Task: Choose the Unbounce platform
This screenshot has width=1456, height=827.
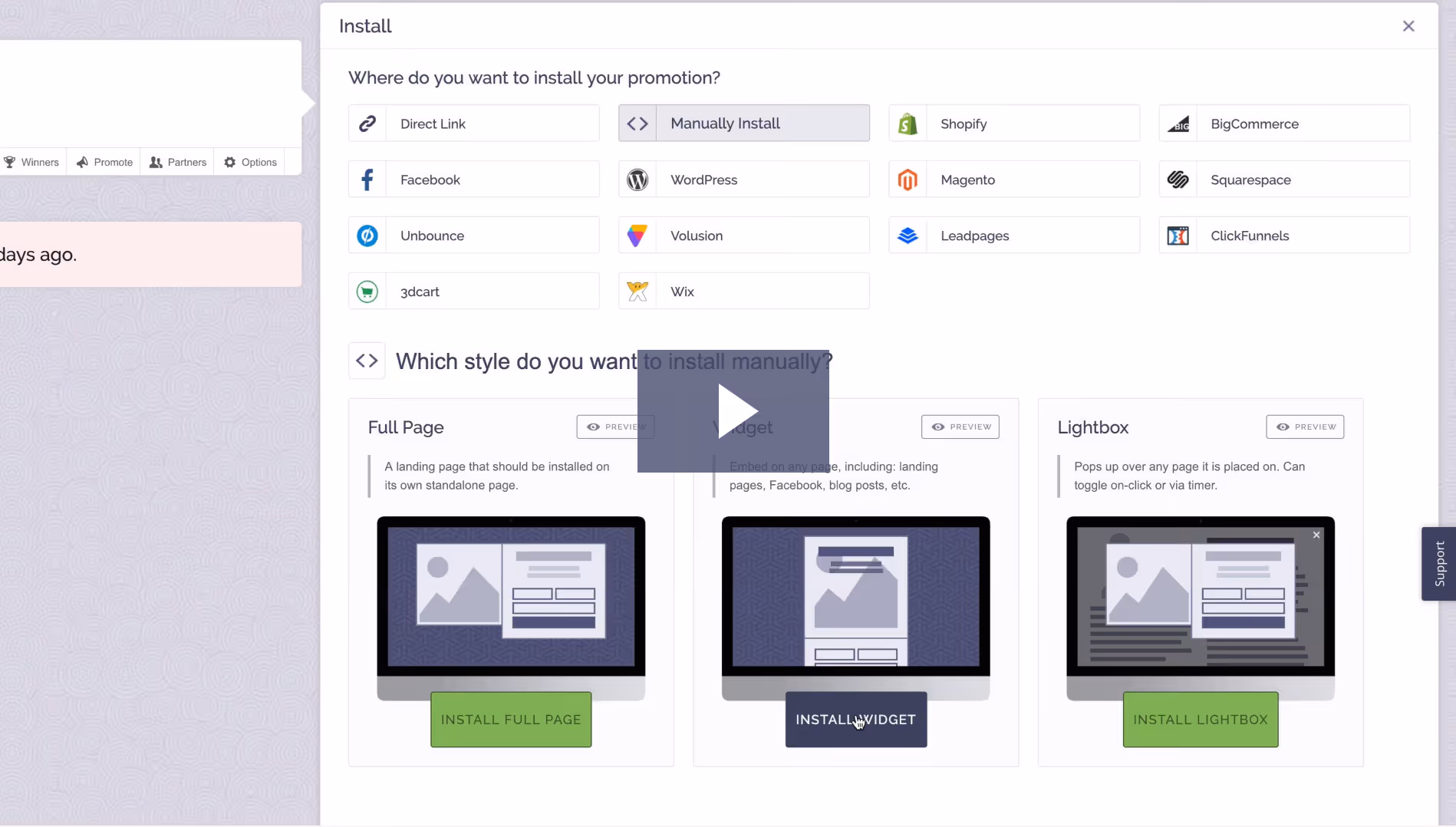Action: tap(473, 235)
